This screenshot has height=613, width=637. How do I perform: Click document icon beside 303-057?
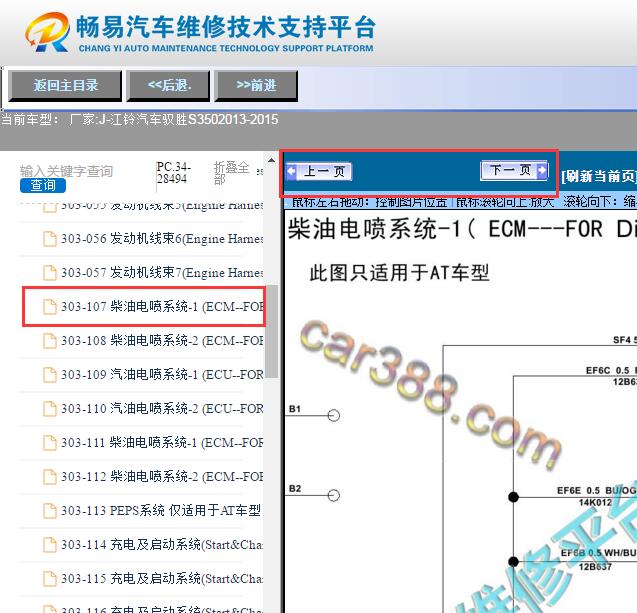click(50, 273)
